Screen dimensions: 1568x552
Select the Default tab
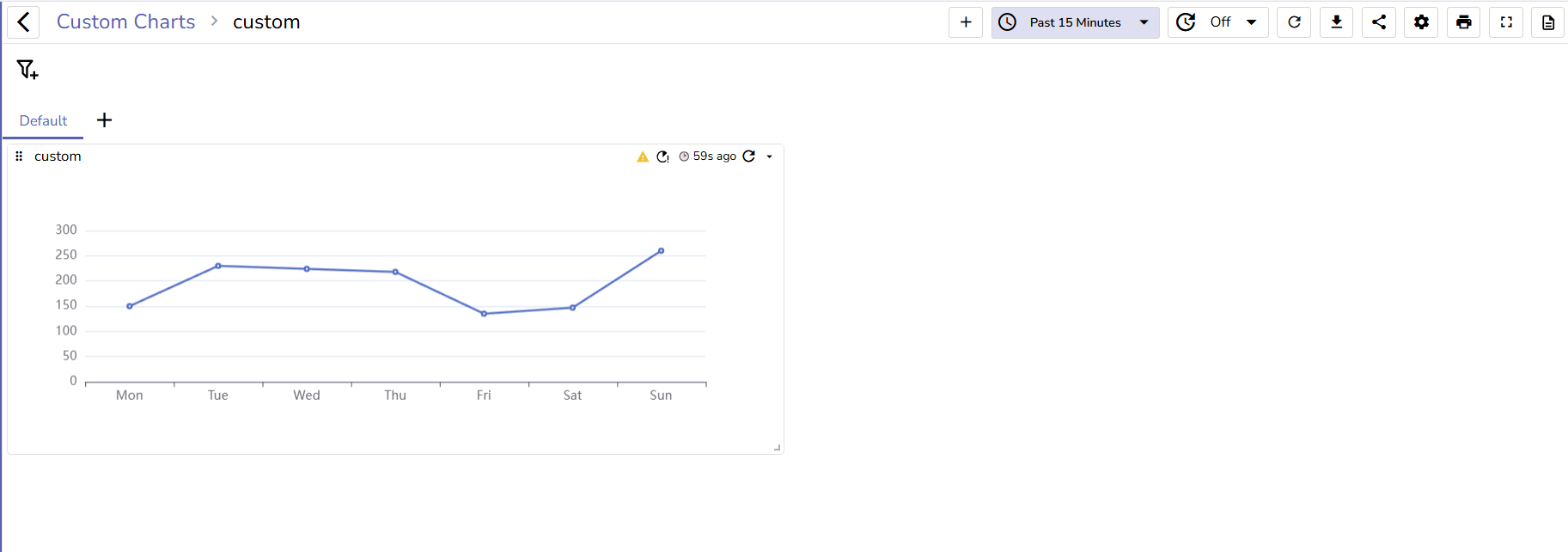coord(43,121)
